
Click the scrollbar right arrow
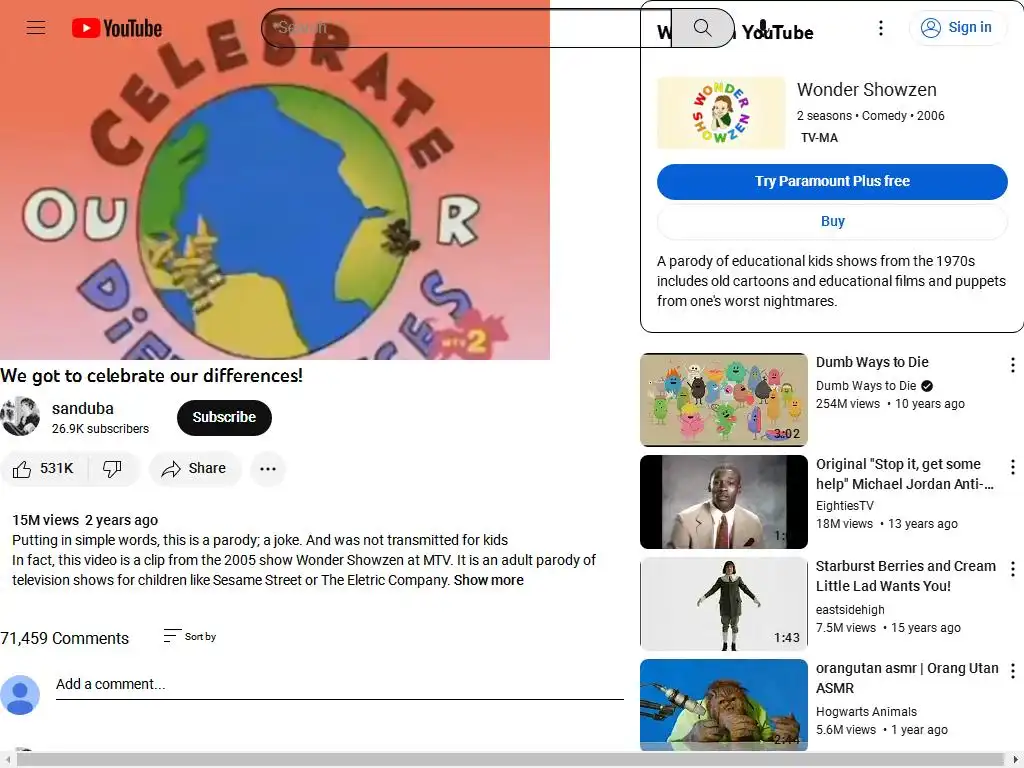1015,760
